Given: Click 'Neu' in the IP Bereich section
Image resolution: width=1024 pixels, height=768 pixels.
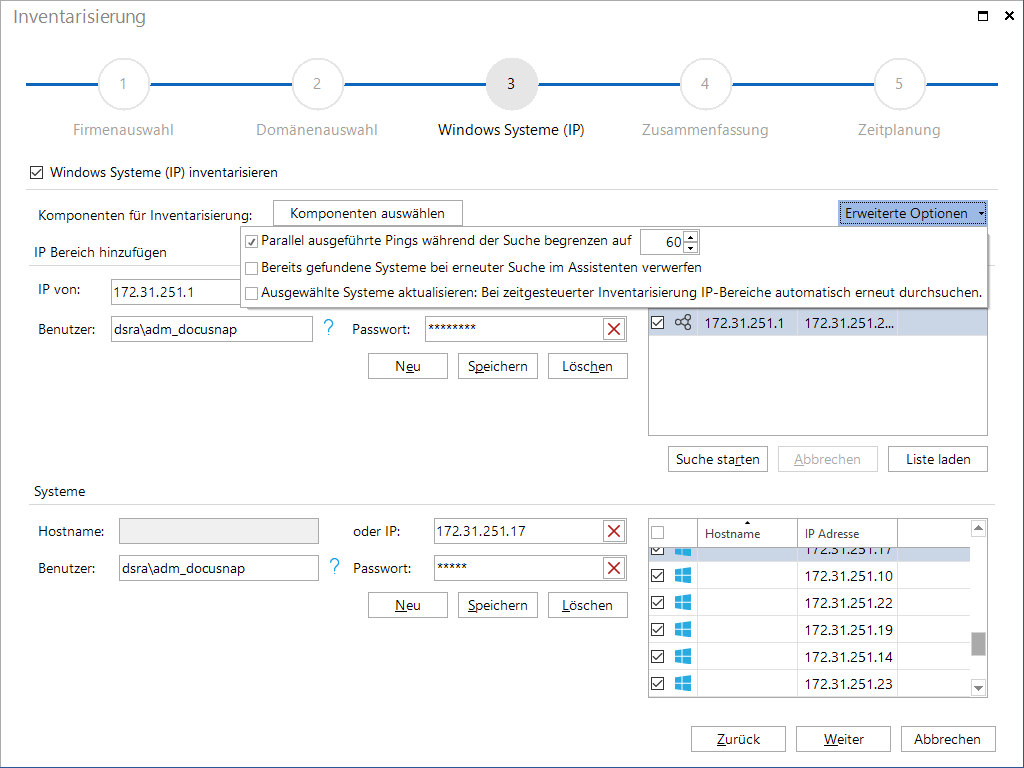Looking at the screenshot, I should coord(408,366).
